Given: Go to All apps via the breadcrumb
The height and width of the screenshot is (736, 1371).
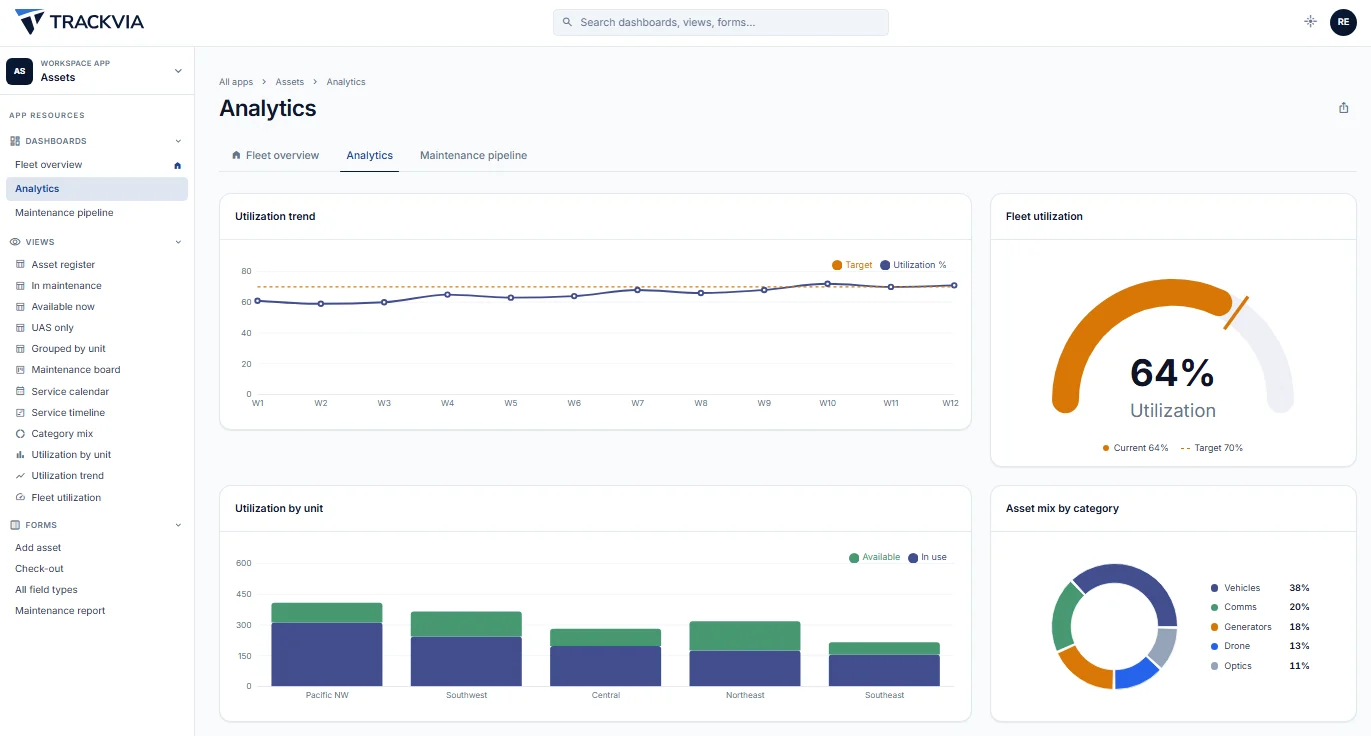Looking at the screenshot, I should (x=236, y=82).
